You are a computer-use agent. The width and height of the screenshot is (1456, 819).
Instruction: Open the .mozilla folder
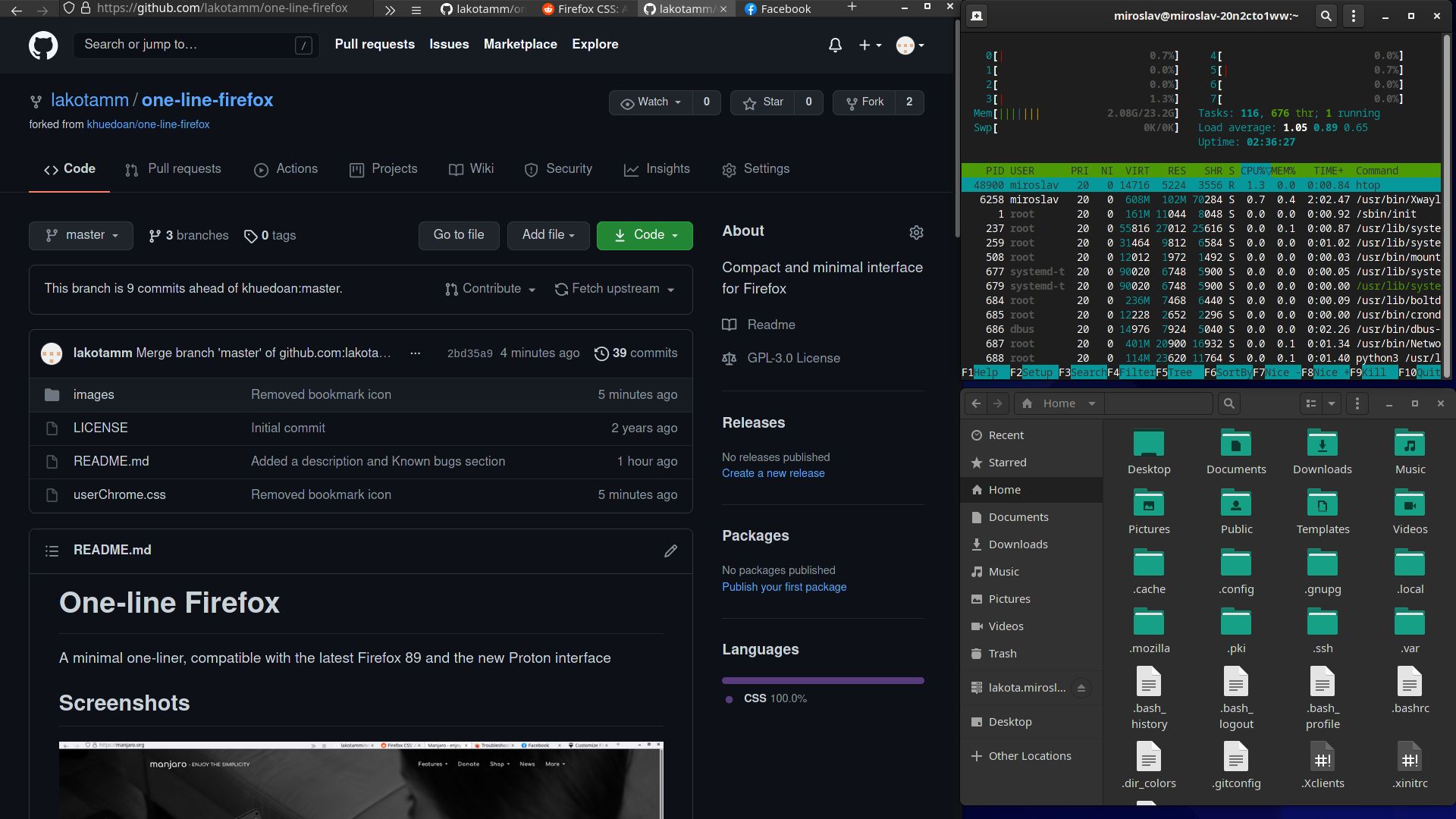click(1148, 622)
